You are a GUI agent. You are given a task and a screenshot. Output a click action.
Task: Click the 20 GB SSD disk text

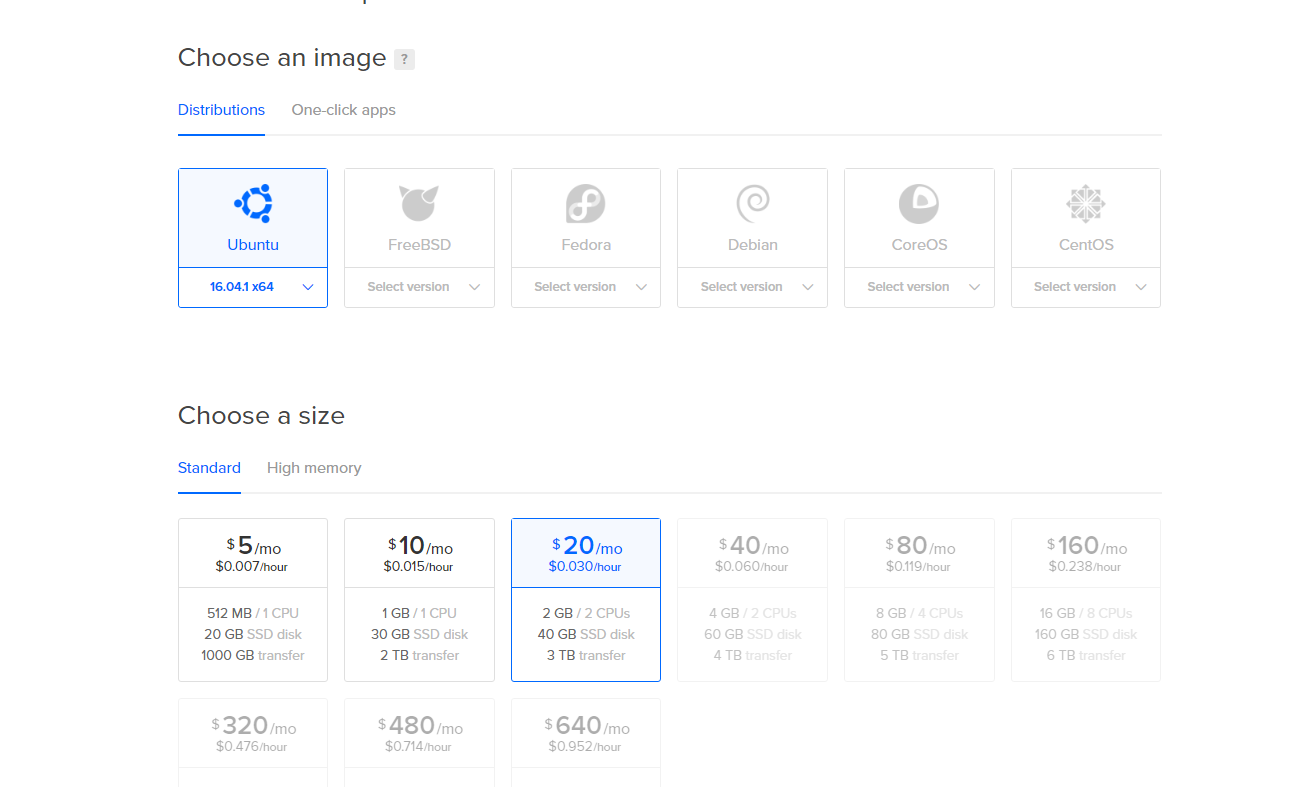[x=253, y=634]
